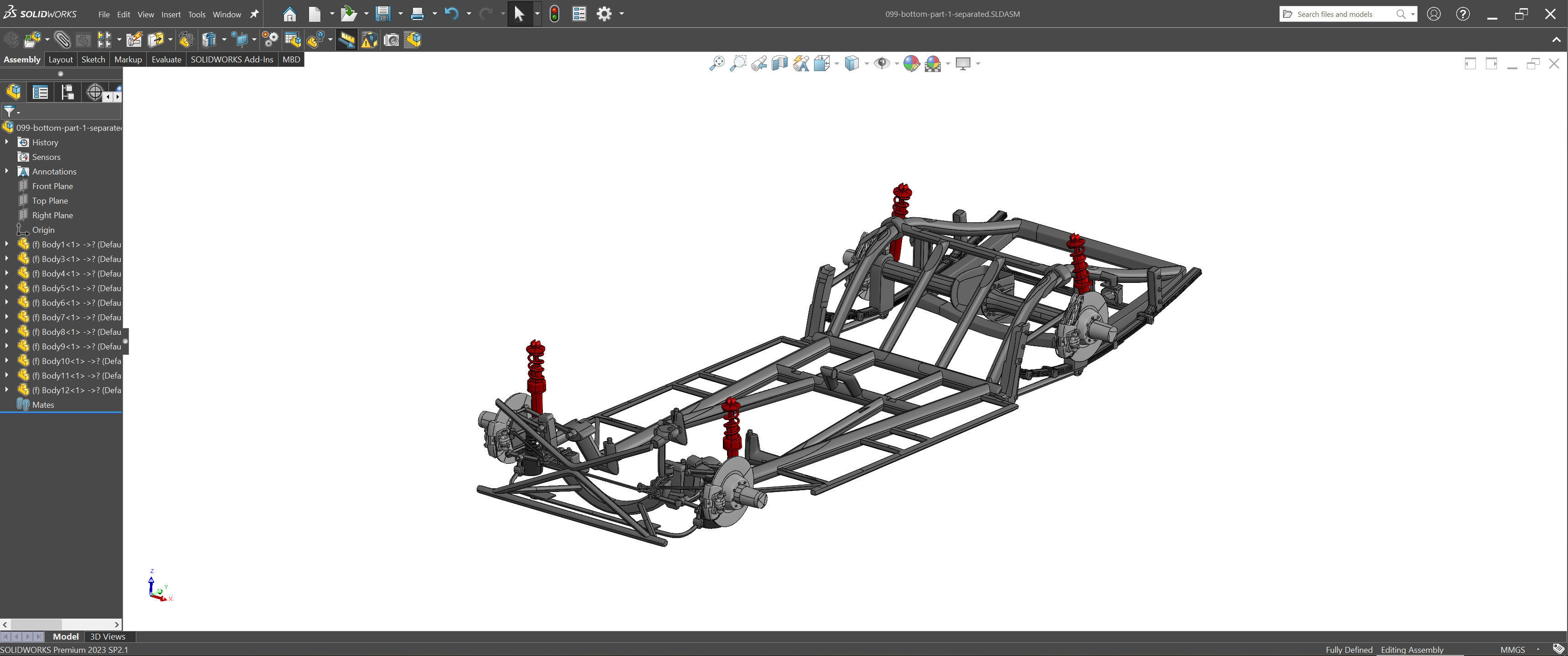Screen dimensions: 1568x656
Task: Click the Mate paperclip icon
Action: (x=62, y=40)
